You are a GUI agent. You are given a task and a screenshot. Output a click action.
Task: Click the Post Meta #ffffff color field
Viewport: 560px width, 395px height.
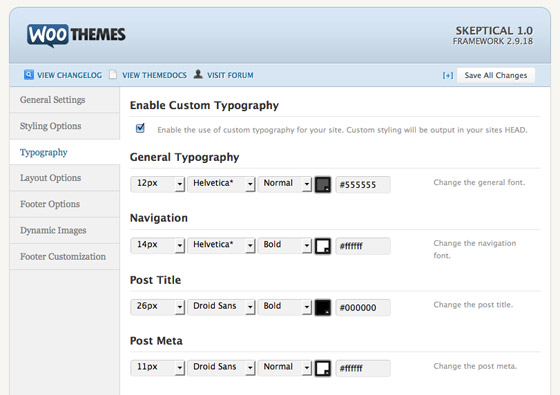coord(363,368)
